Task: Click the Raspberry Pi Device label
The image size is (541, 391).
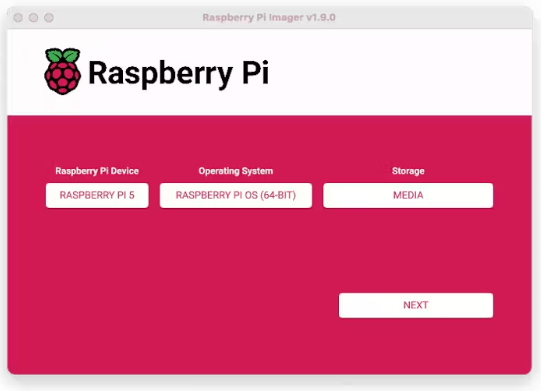Action: (x=97, y=171)
